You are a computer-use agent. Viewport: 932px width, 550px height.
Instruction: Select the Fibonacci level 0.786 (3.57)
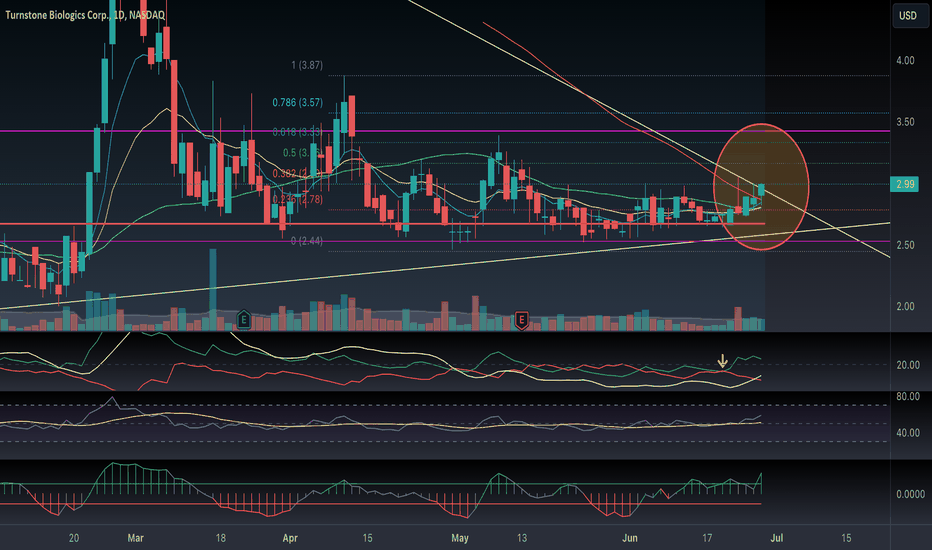297,102
